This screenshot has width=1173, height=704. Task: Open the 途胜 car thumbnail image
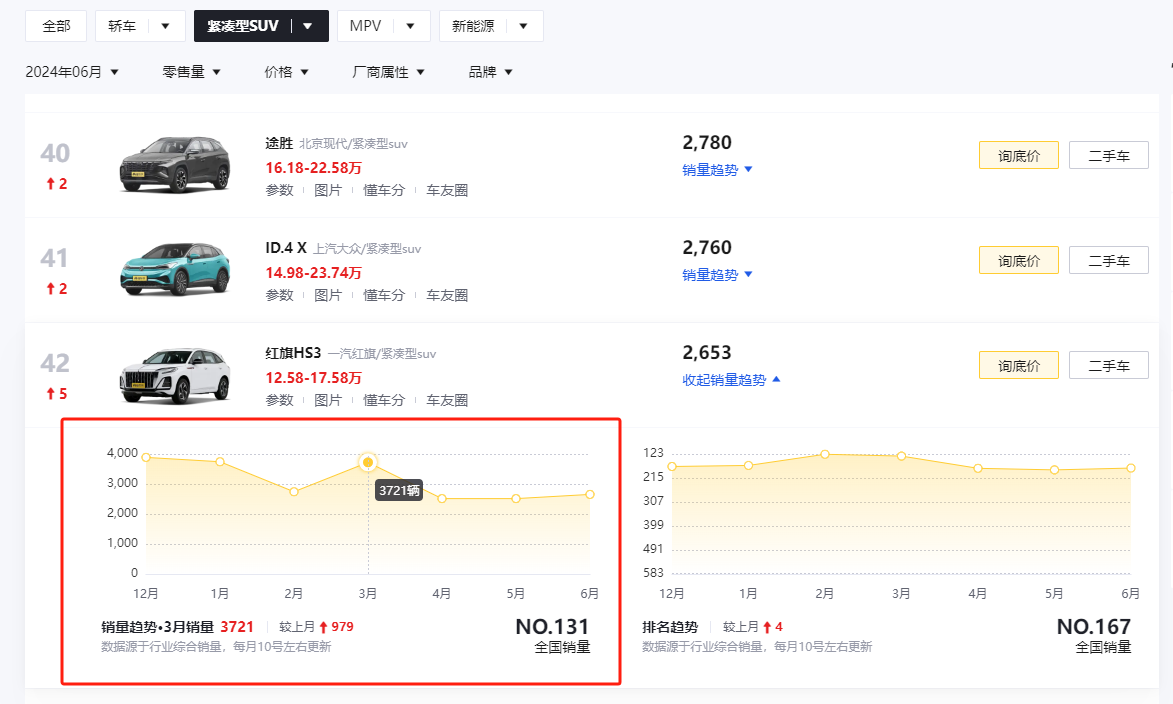click(174, 163)
